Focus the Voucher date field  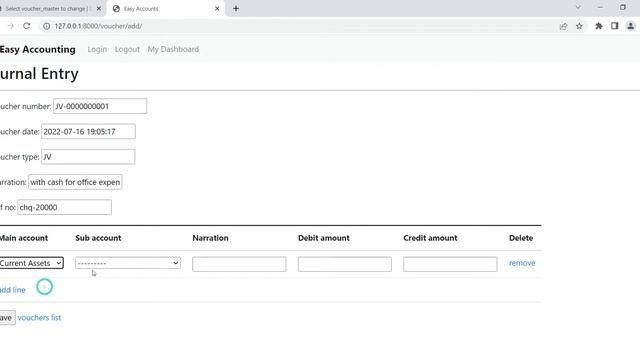point(88,131)
